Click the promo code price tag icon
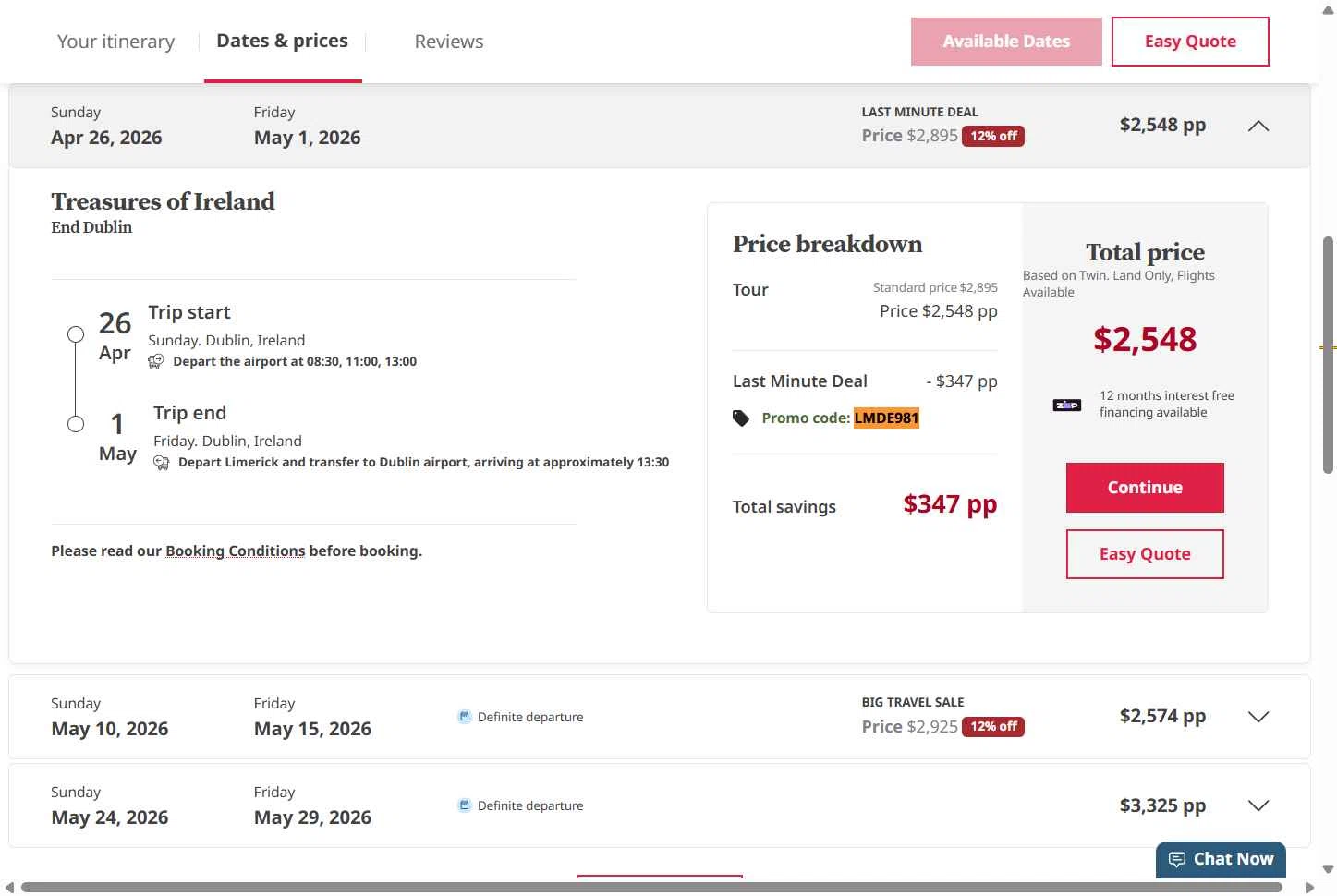This screenshot has width=1337, height=896. pos(741,418)
